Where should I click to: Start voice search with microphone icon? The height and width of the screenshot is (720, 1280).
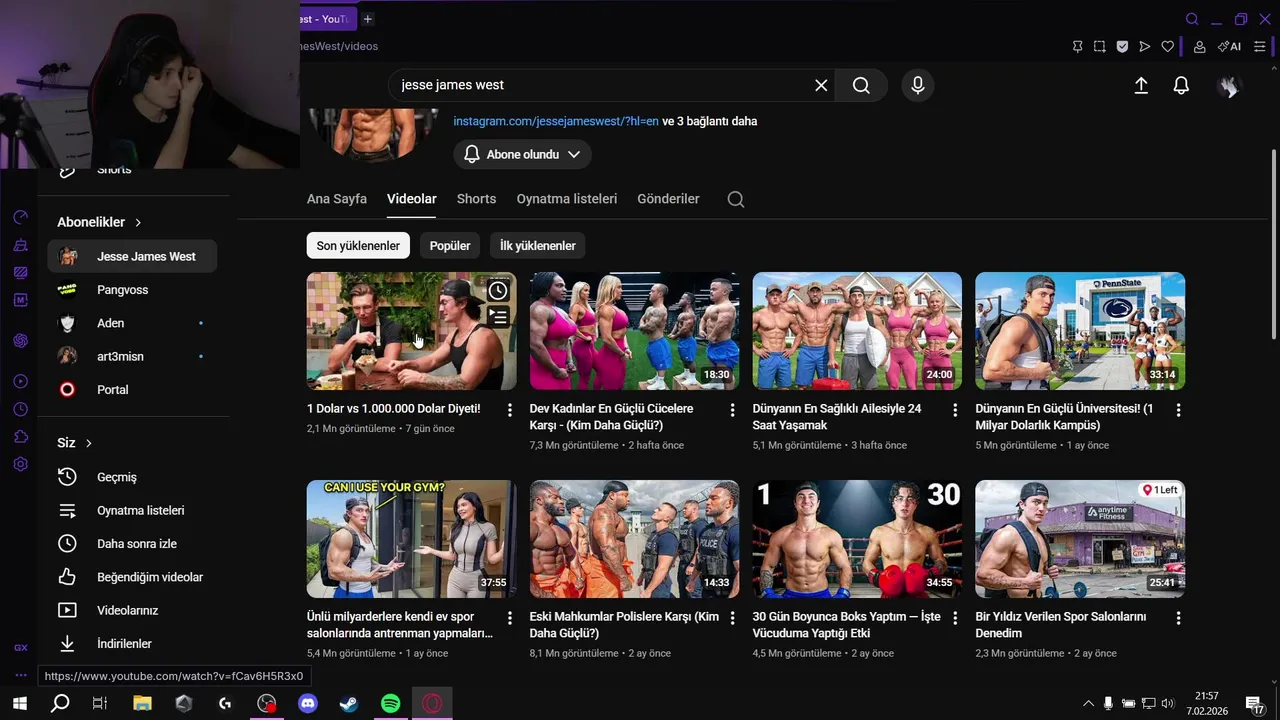918,85
